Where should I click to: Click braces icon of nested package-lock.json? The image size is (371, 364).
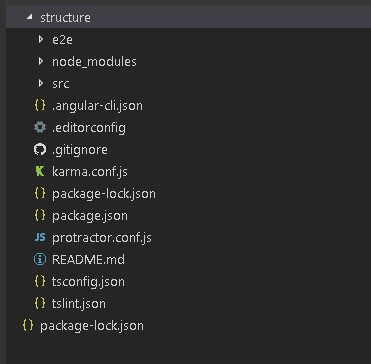coord(40,194)
